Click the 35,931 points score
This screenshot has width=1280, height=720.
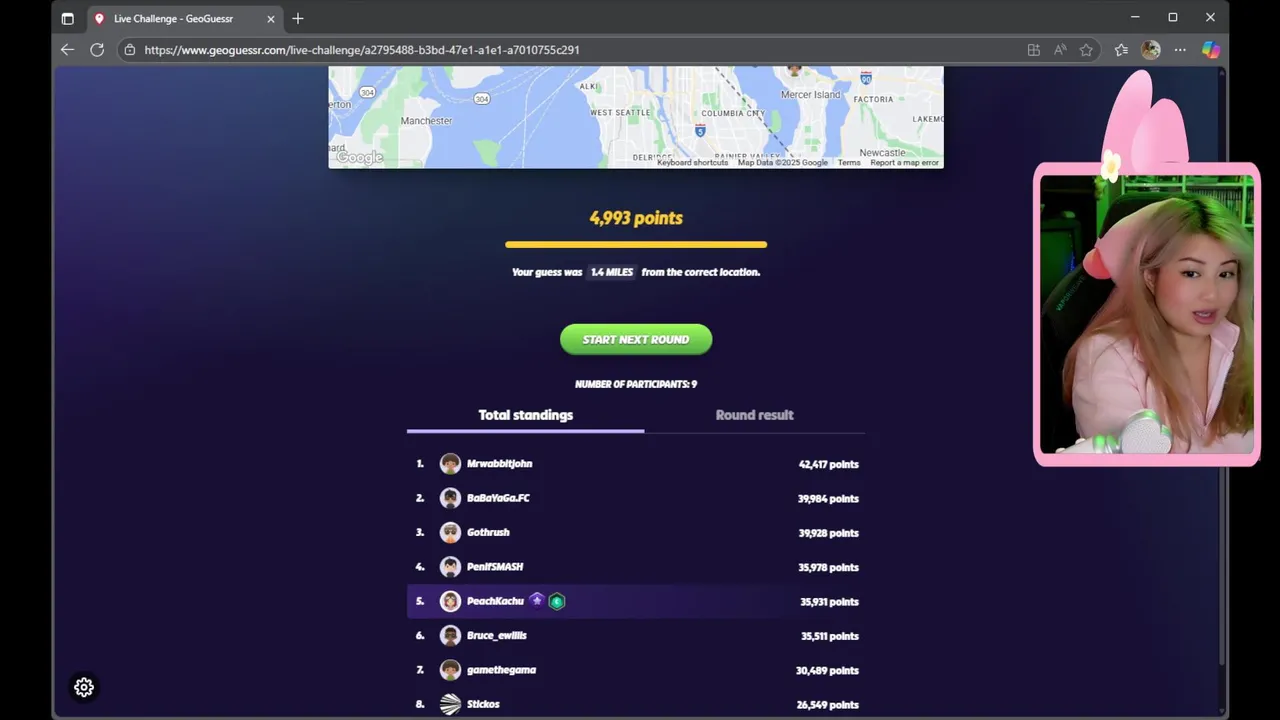click(x=829, y=602)
